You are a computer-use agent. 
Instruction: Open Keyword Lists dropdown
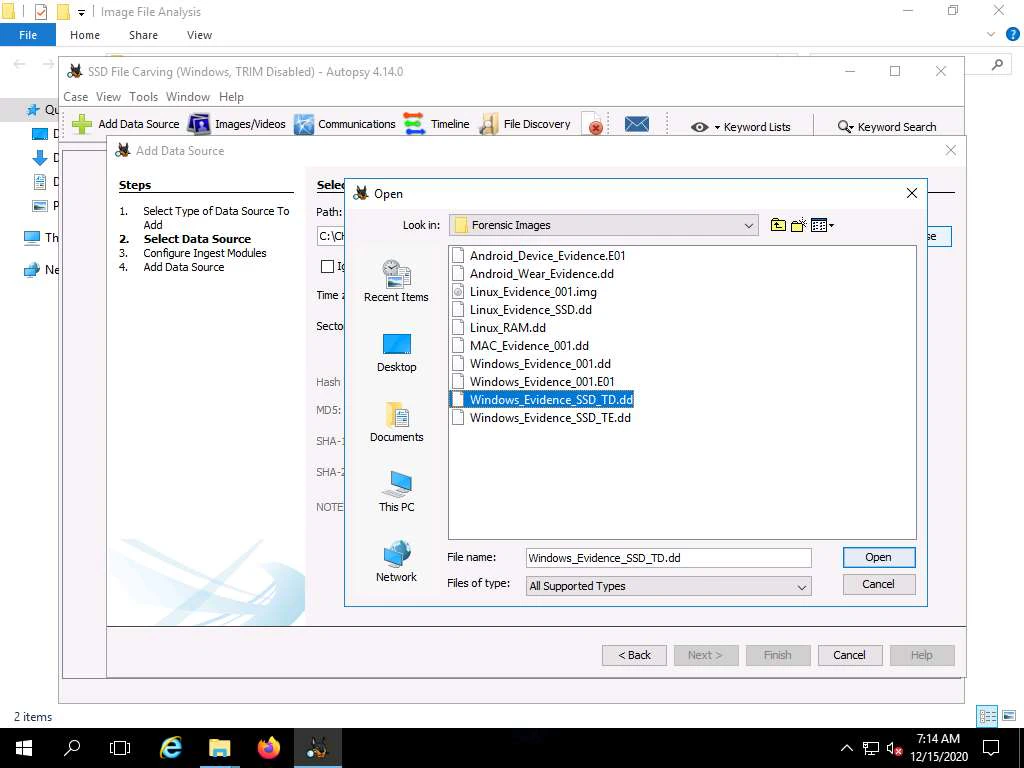[741, 127]
